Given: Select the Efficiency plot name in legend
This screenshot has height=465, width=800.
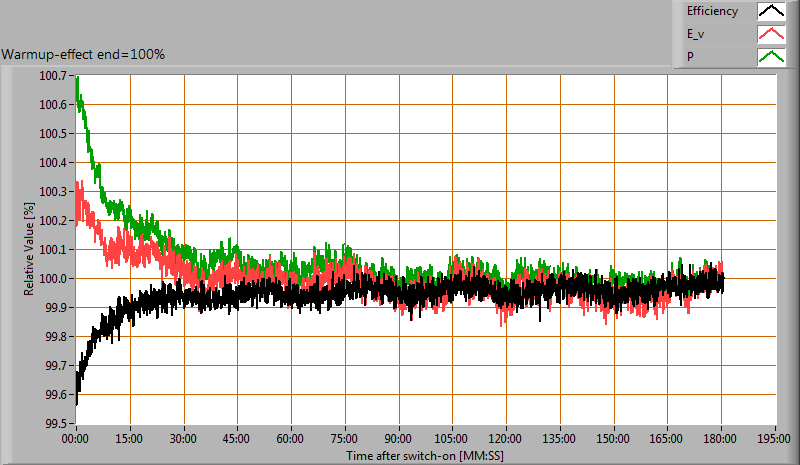Looking at the screenshot, I should coord(712,12).
